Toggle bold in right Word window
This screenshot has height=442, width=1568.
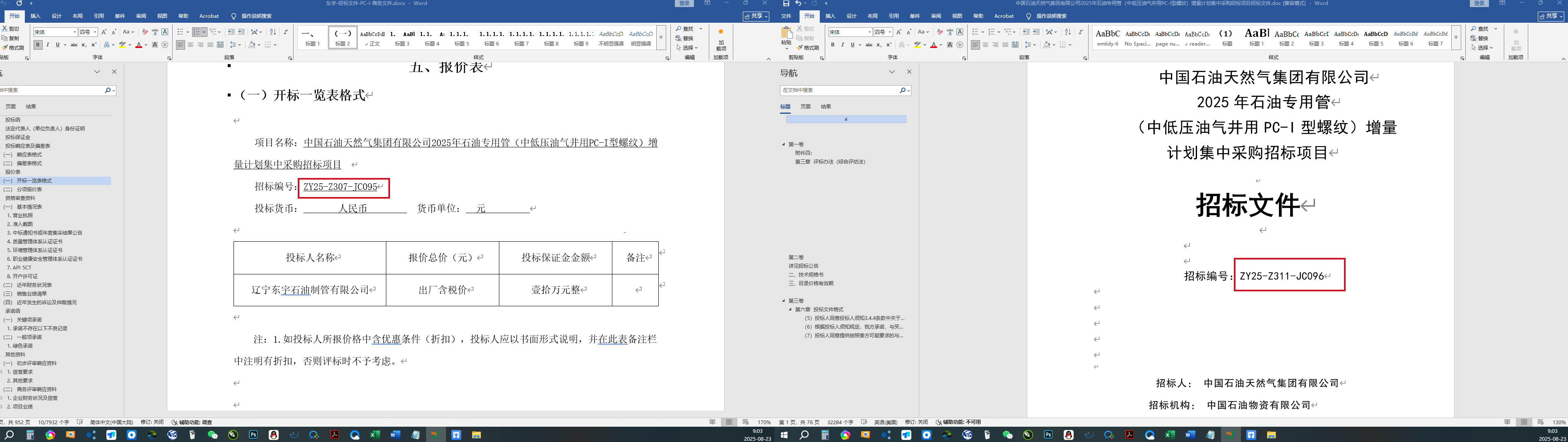point(833,44)
